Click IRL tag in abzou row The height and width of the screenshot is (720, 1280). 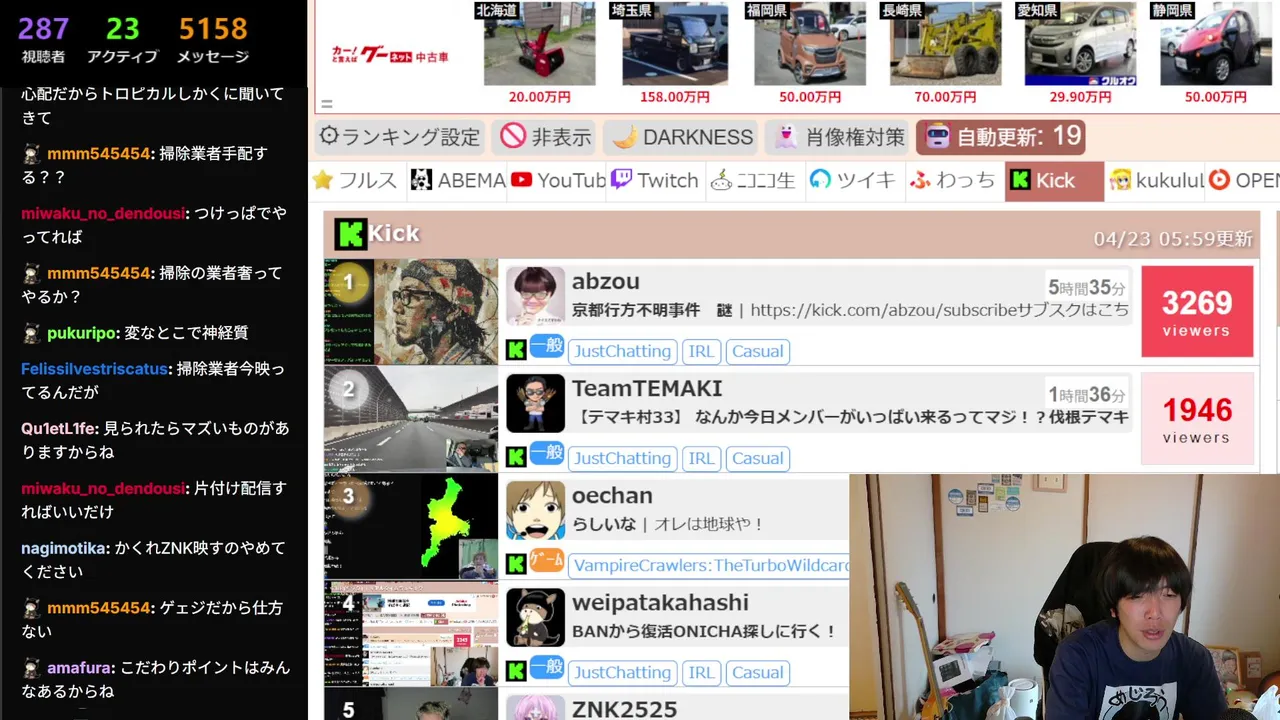pos(701,351)
